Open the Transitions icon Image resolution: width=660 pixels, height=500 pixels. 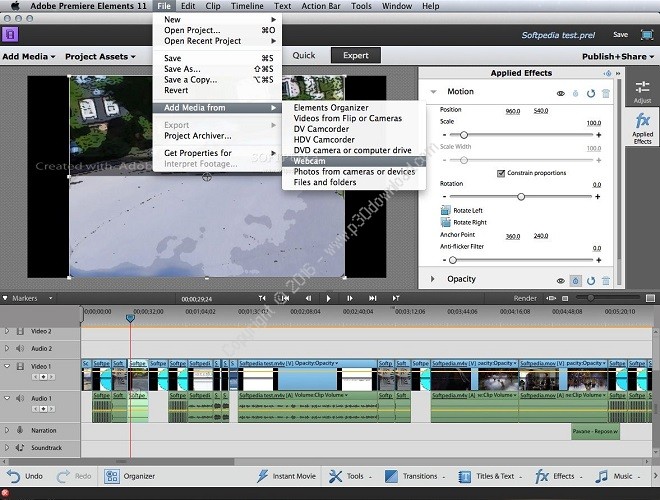[391, 476]
